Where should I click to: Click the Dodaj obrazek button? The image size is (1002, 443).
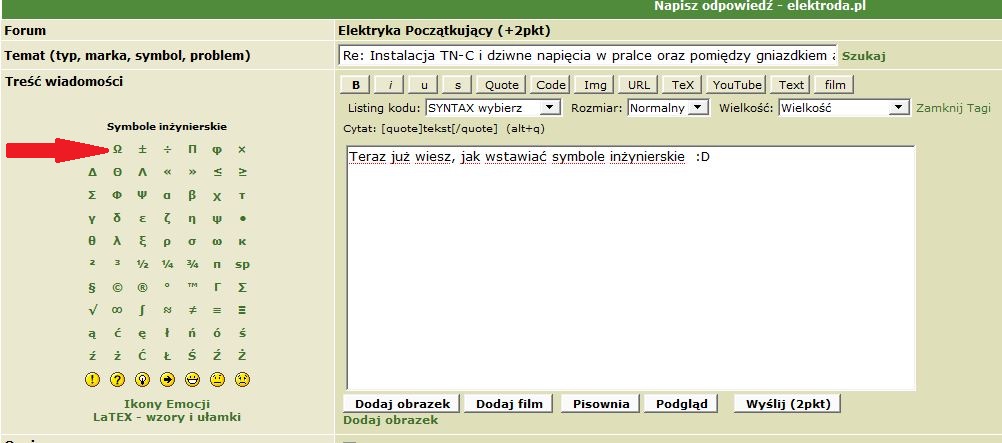tap(401, 403)
